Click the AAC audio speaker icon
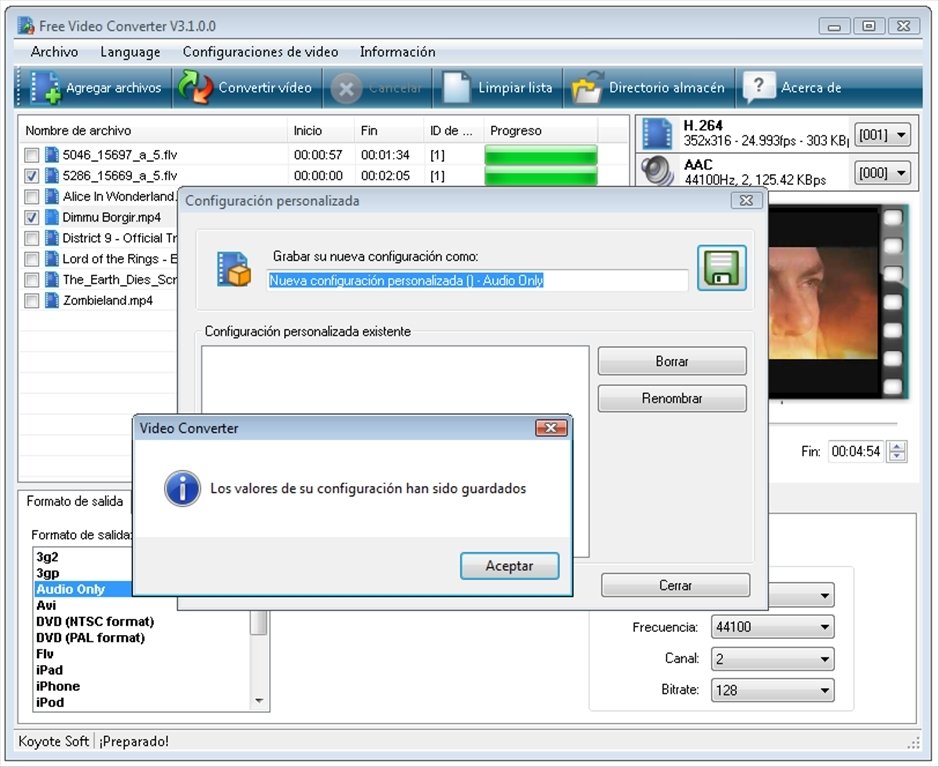This screenshot has height=767, width=939. pos(657,171)
